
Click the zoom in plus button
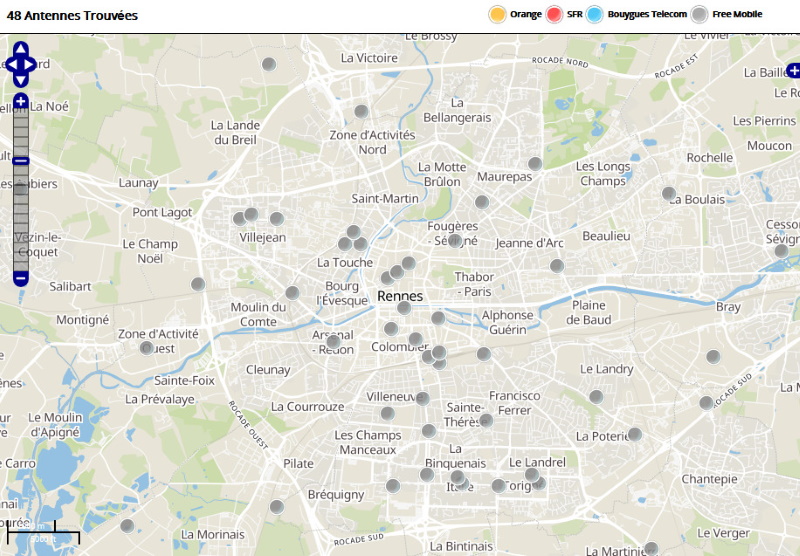tap(21, 101)
